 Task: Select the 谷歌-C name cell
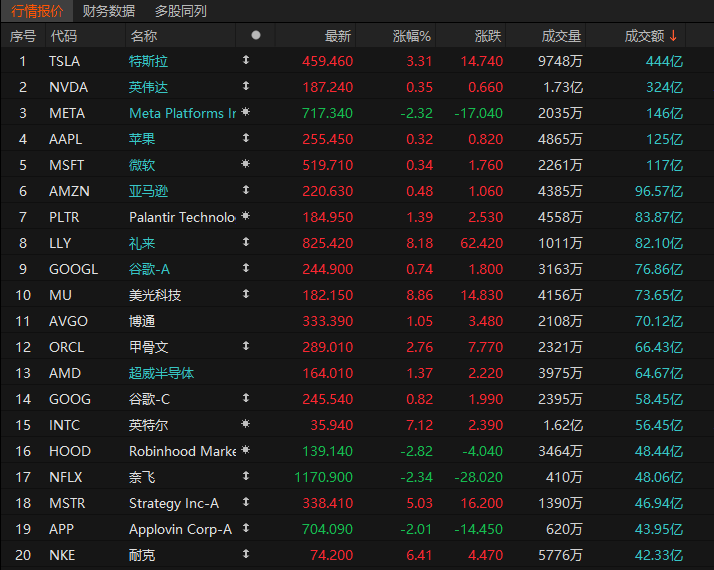pyautogui.click(x=149, y=399)
